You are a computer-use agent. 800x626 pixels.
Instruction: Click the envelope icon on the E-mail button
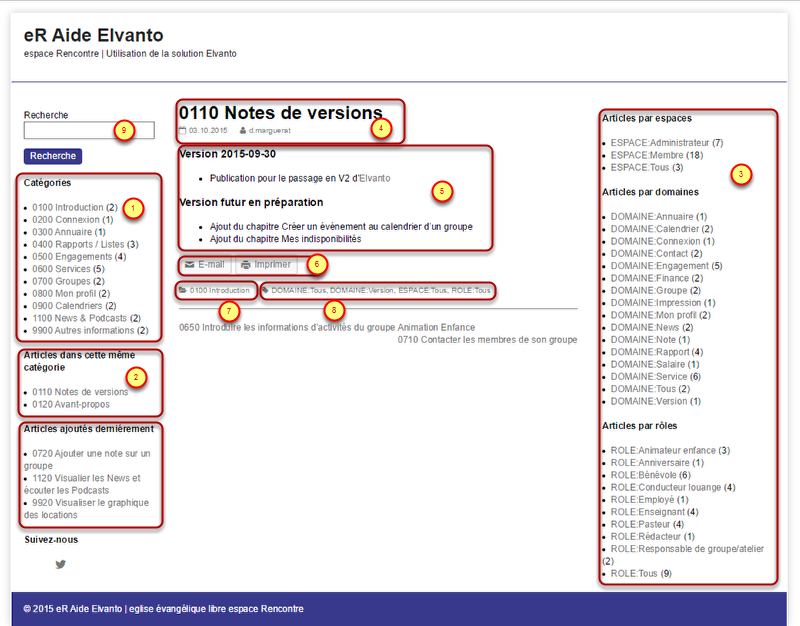pyautogui.click(x=189, y=263)
